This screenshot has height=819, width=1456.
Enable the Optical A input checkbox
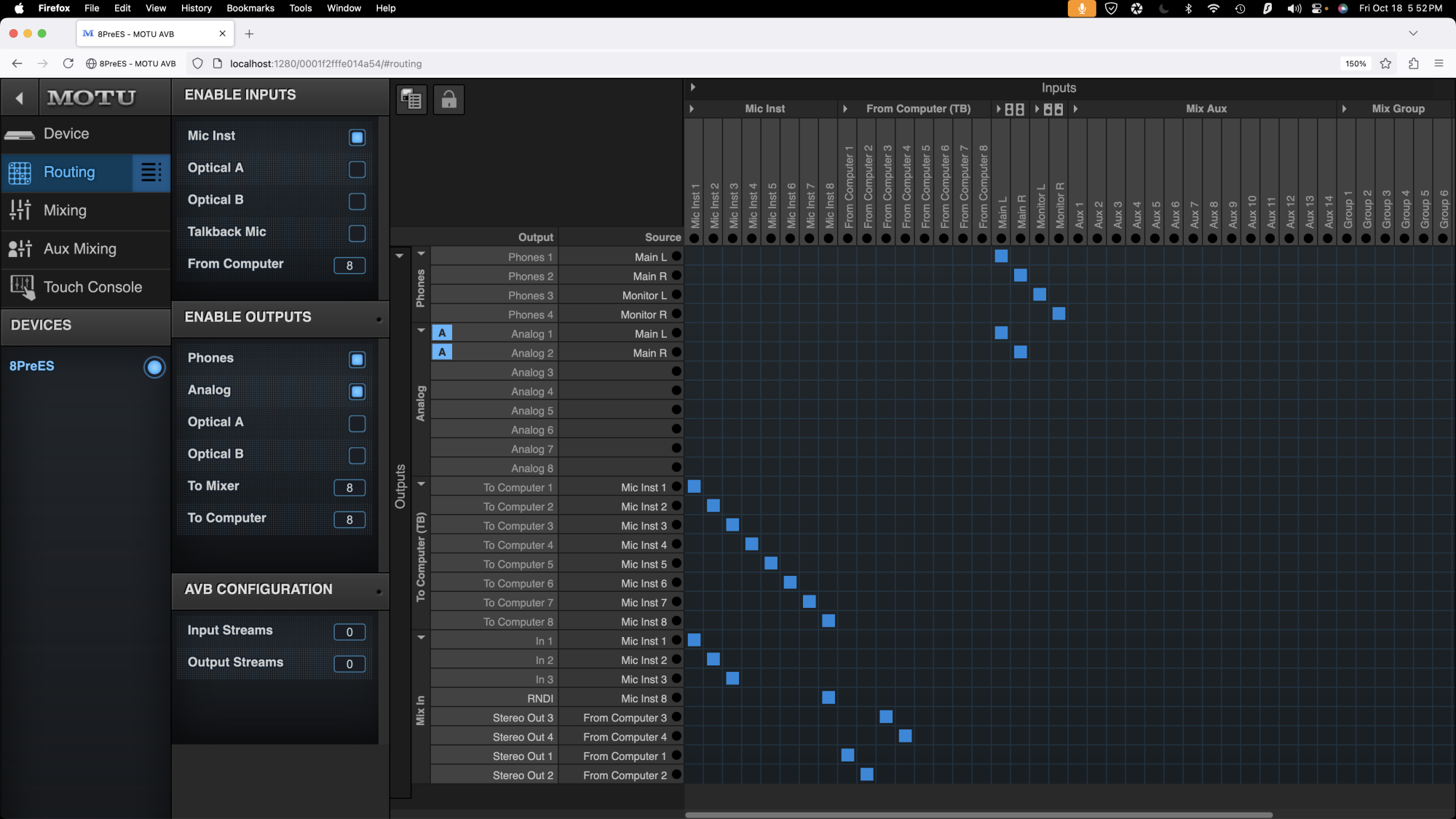click(x=357, y=169)
